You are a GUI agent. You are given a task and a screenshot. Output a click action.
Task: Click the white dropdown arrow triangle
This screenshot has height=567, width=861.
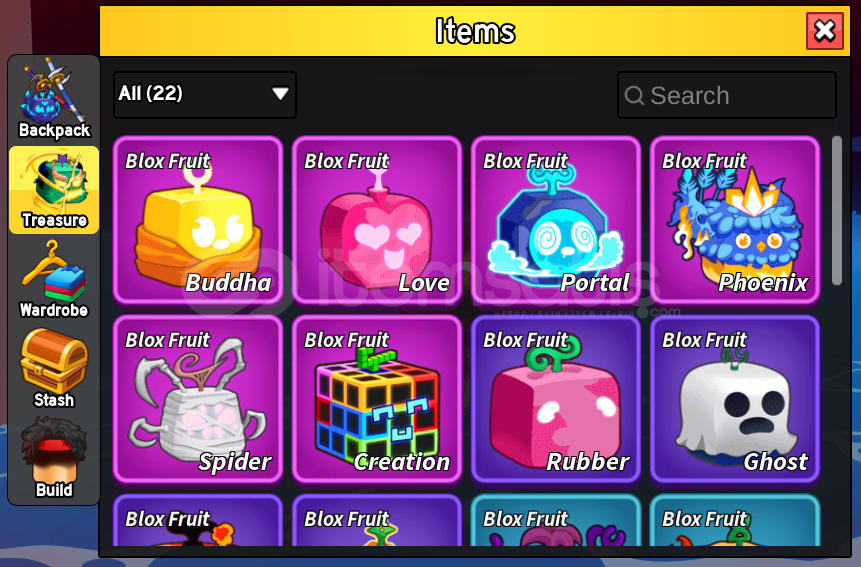point(280,94)
